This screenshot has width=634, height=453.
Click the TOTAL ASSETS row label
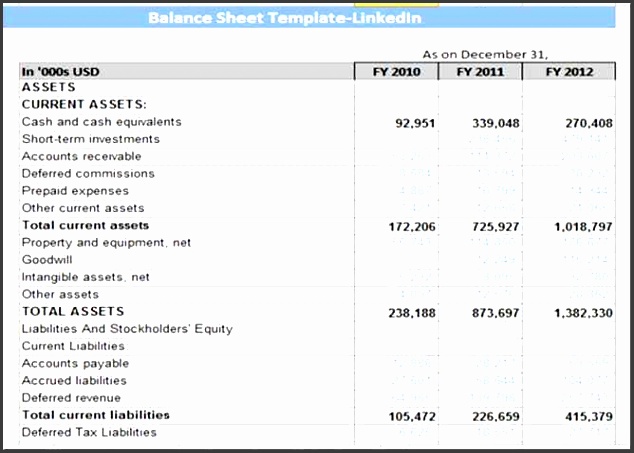[73, 311]
